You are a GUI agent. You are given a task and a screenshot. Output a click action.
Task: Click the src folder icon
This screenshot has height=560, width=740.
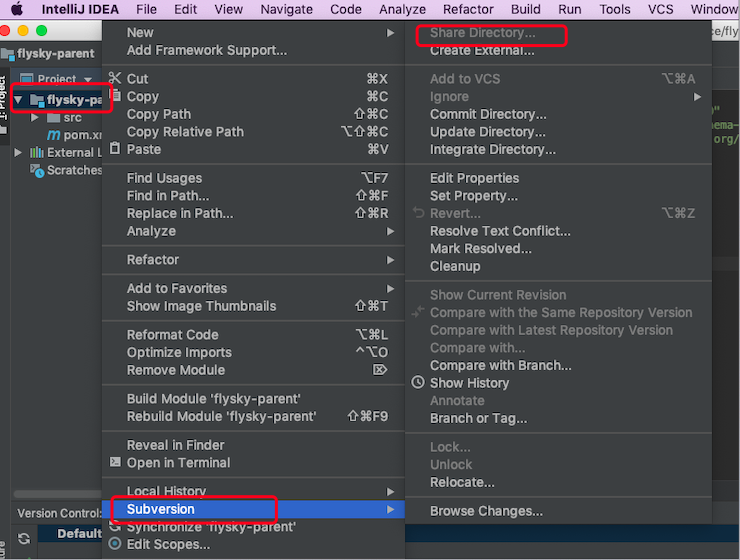click(x=53, y=117)
